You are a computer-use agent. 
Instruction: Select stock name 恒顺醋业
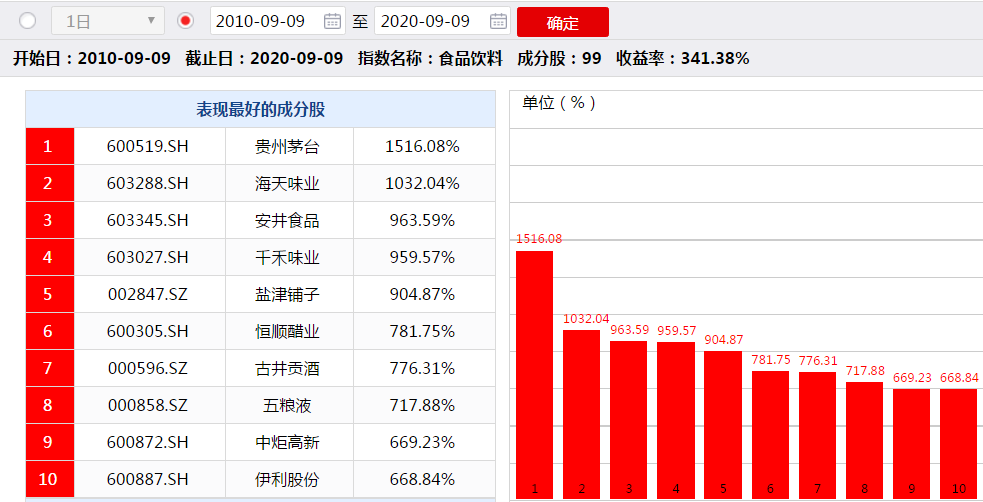tap(287, 331)
